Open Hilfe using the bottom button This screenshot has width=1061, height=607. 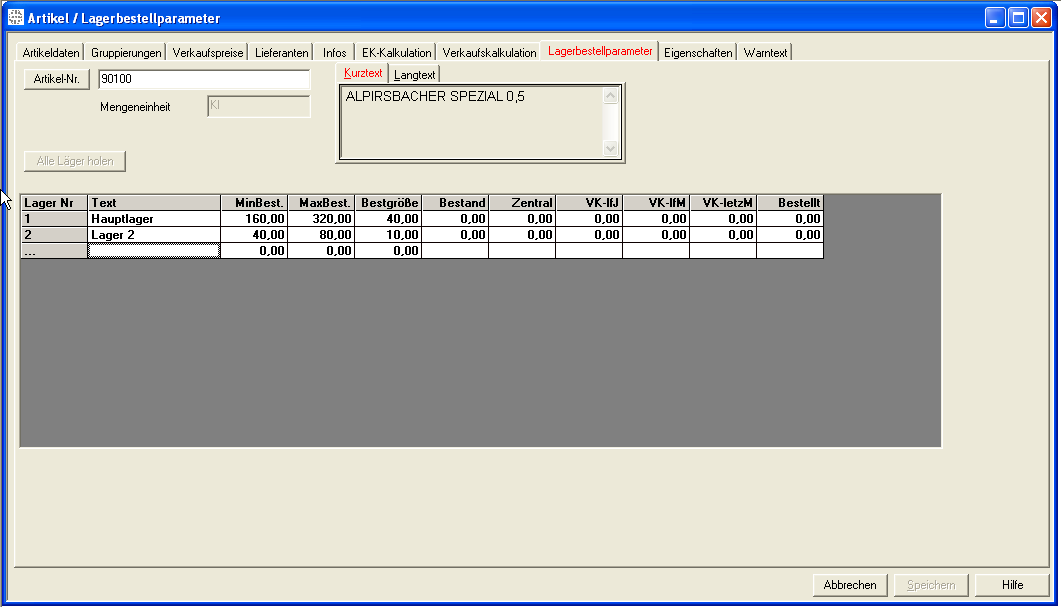(x=1012, y=585)
